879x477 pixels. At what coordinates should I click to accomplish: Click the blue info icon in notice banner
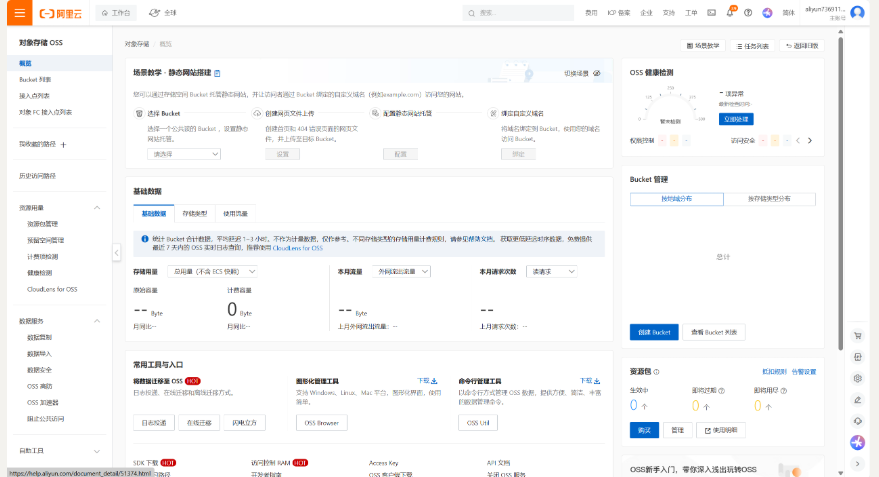coord(145,239)
